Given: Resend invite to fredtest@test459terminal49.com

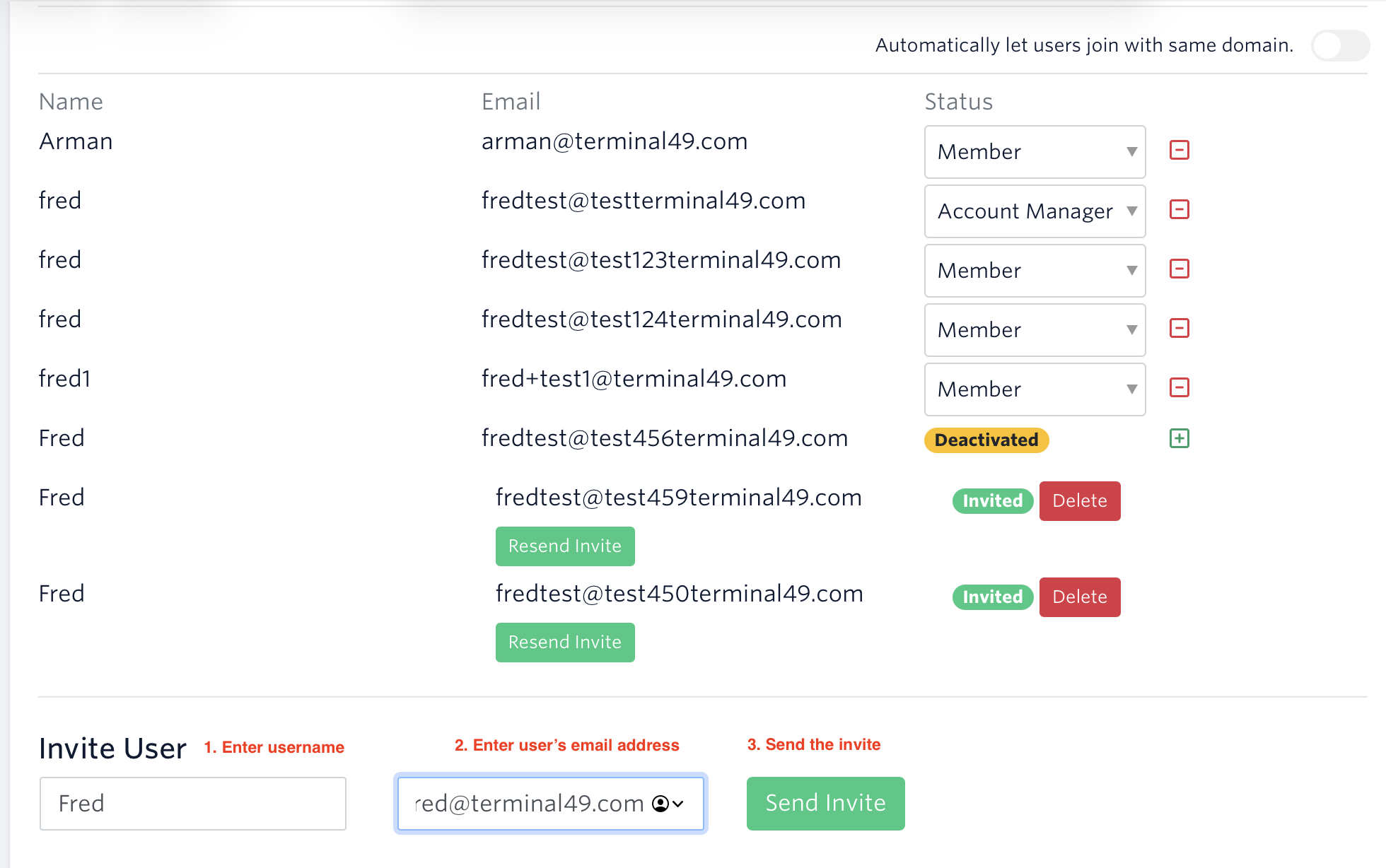Looking at the screenshot, I should [x=565, y=546].
